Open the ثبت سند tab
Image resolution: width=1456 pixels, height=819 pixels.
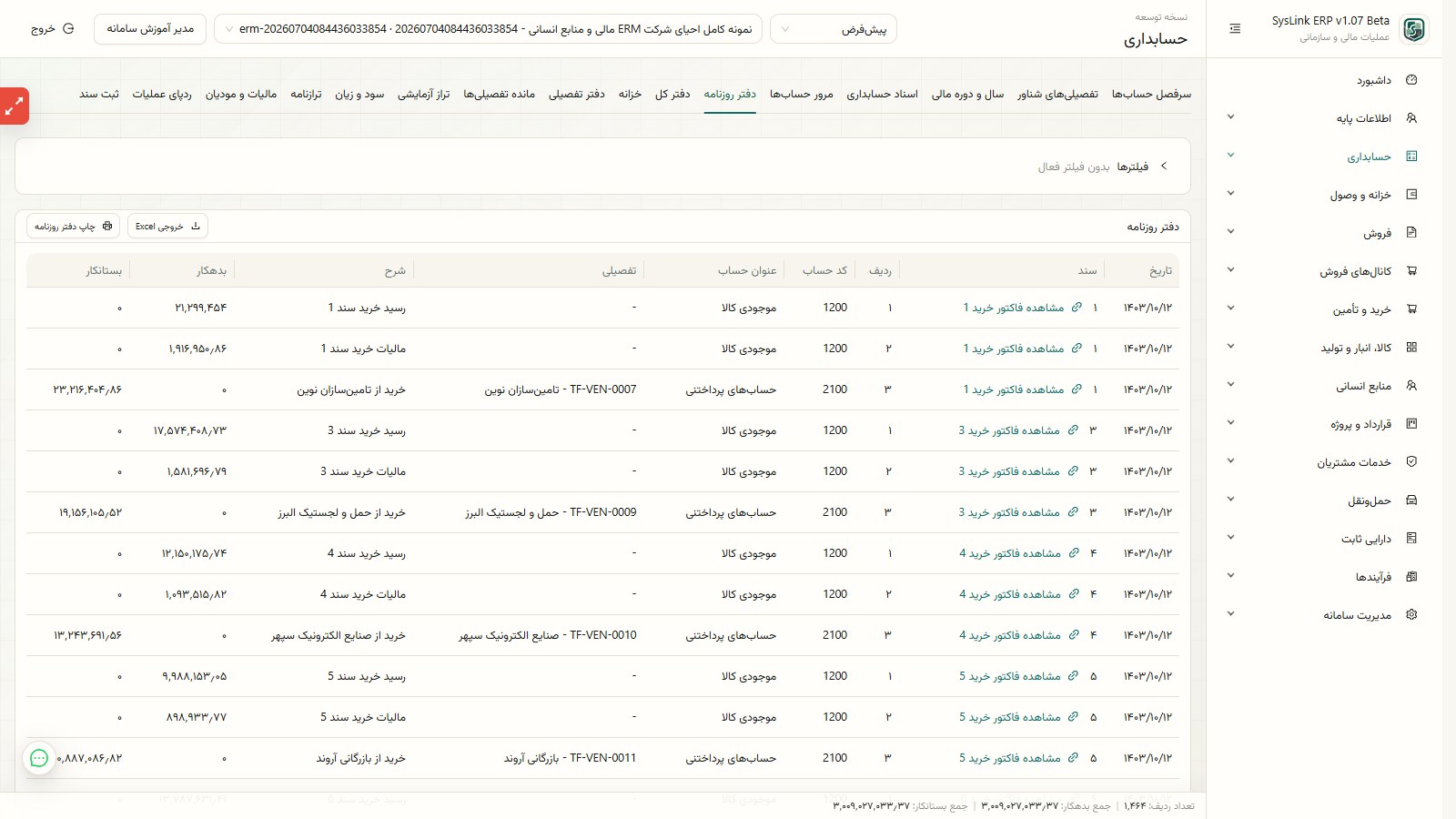[x=99, y=95]
